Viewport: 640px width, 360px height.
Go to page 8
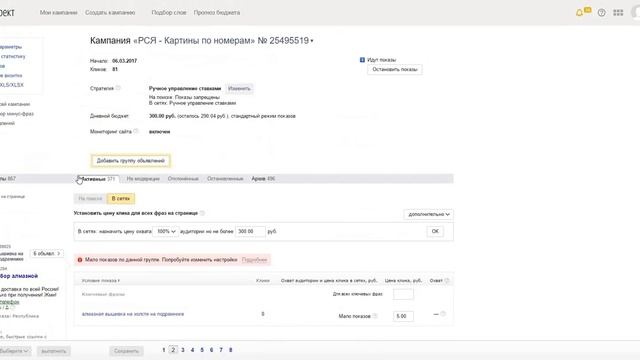231,350
